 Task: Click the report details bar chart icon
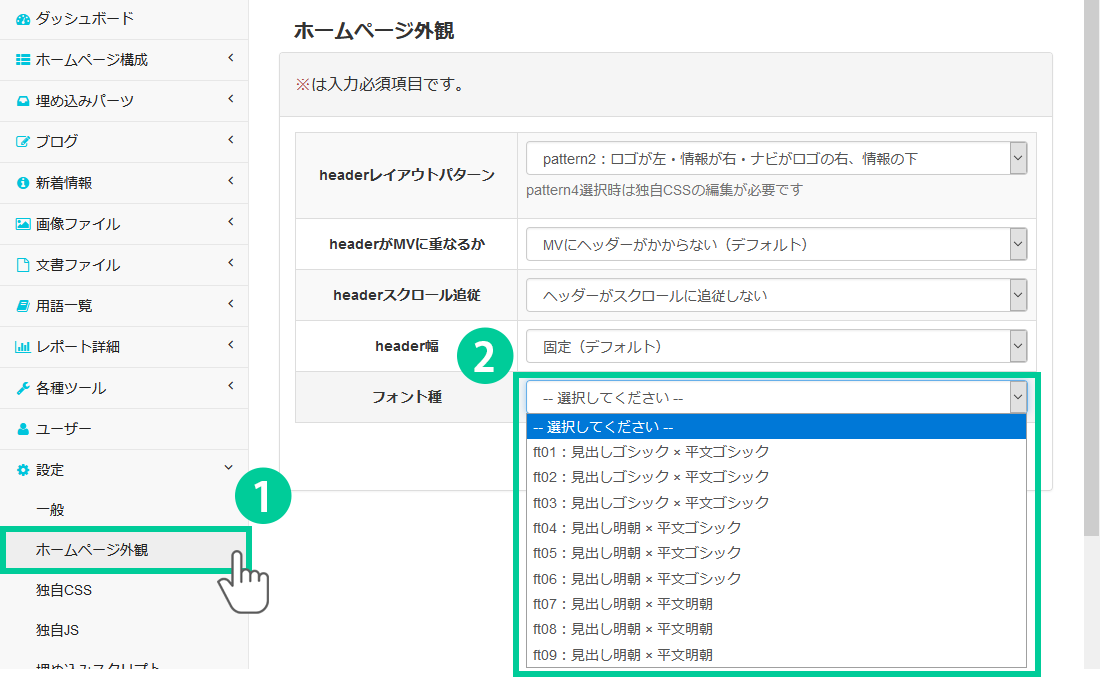click(x=23, y=347)
